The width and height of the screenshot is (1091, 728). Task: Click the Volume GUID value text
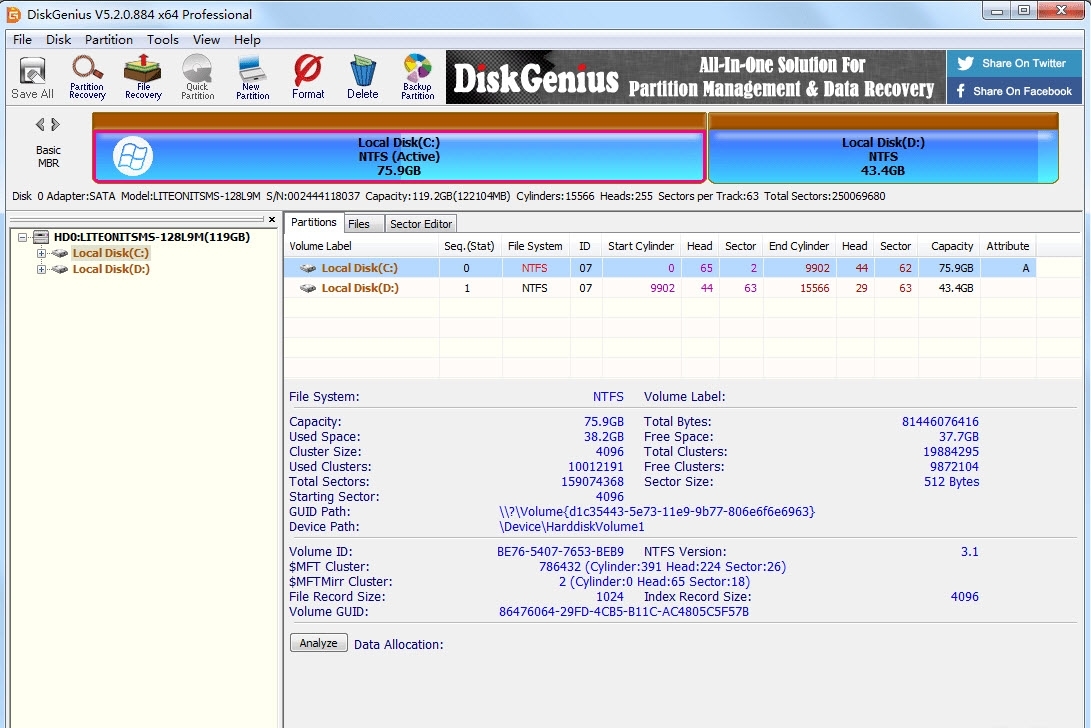click(623, 612)
